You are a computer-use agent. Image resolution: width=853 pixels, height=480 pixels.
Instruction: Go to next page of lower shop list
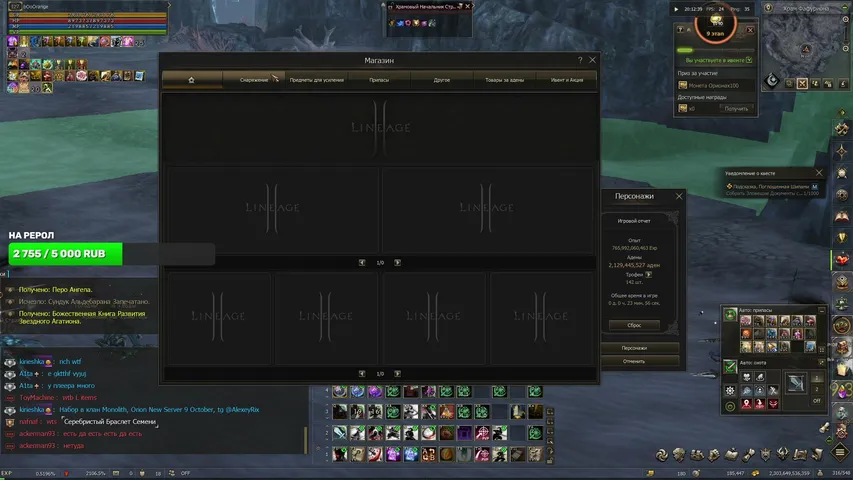[398, 373]
